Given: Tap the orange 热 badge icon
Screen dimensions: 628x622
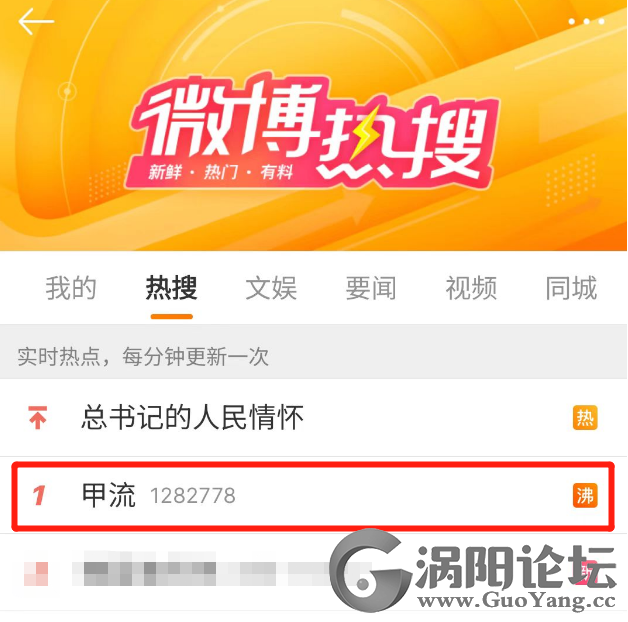Looking at the screenshot, I should click(585, 418).
